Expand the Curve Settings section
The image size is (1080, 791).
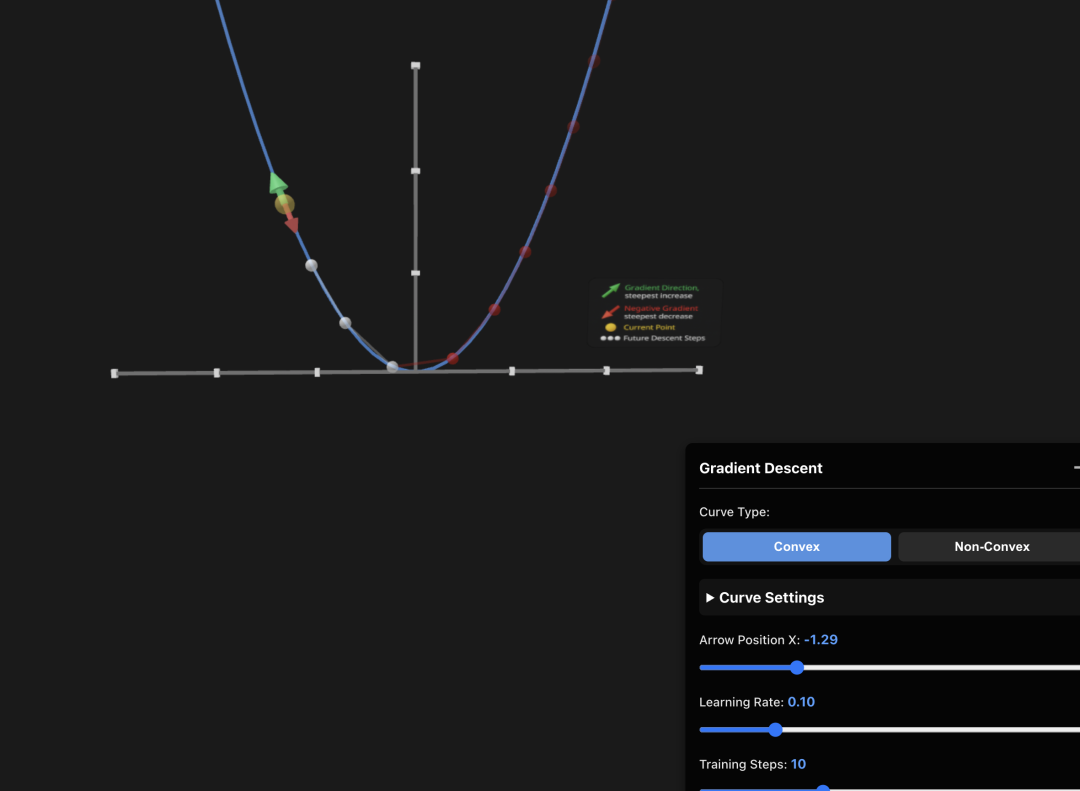(889, 597)
